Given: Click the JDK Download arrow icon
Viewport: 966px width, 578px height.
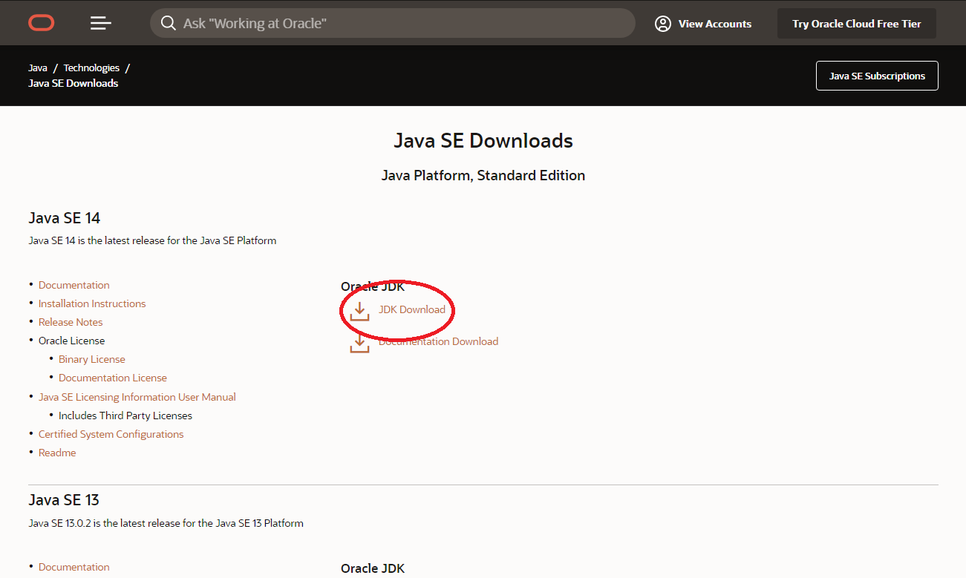Looking at the screenshot, I should [x=360, y=312].
